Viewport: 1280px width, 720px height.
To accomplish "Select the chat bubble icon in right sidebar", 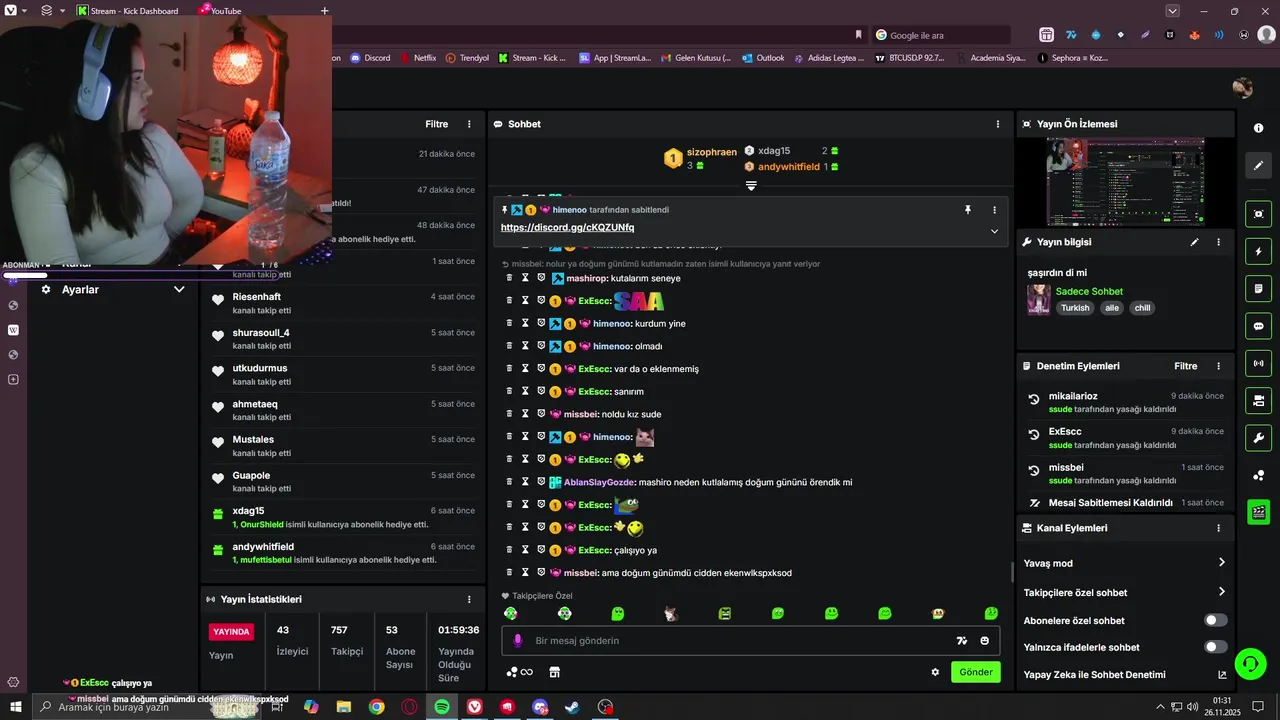I will coord(1258,326).
